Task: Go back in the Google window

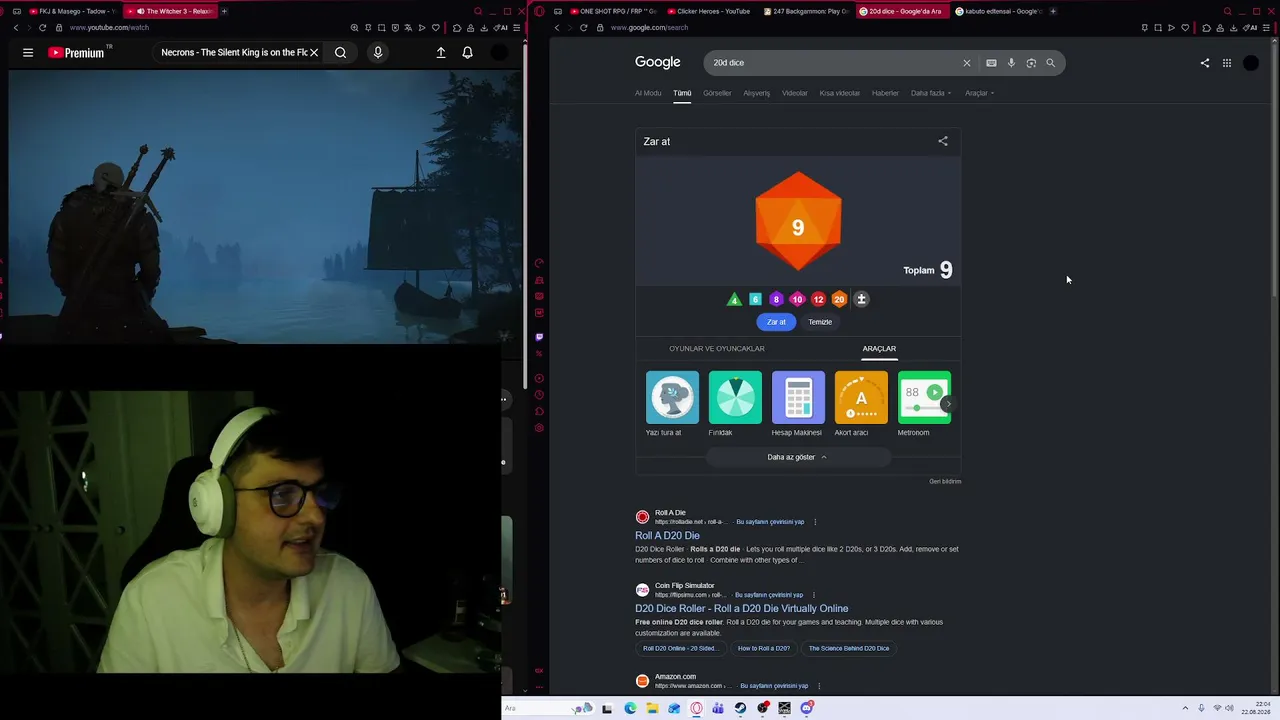Action: click(x=557, y=27)
